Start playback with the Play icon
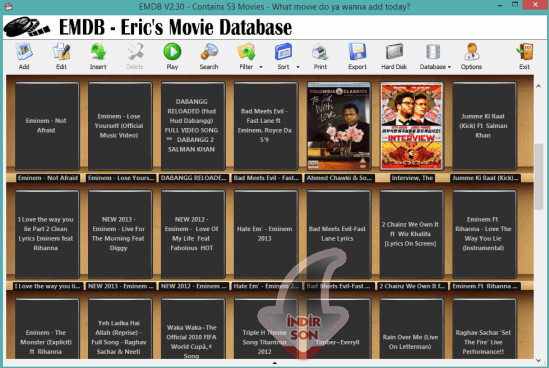Image resolution: width=549 pixels, height=368 pixels. point(172,52)
